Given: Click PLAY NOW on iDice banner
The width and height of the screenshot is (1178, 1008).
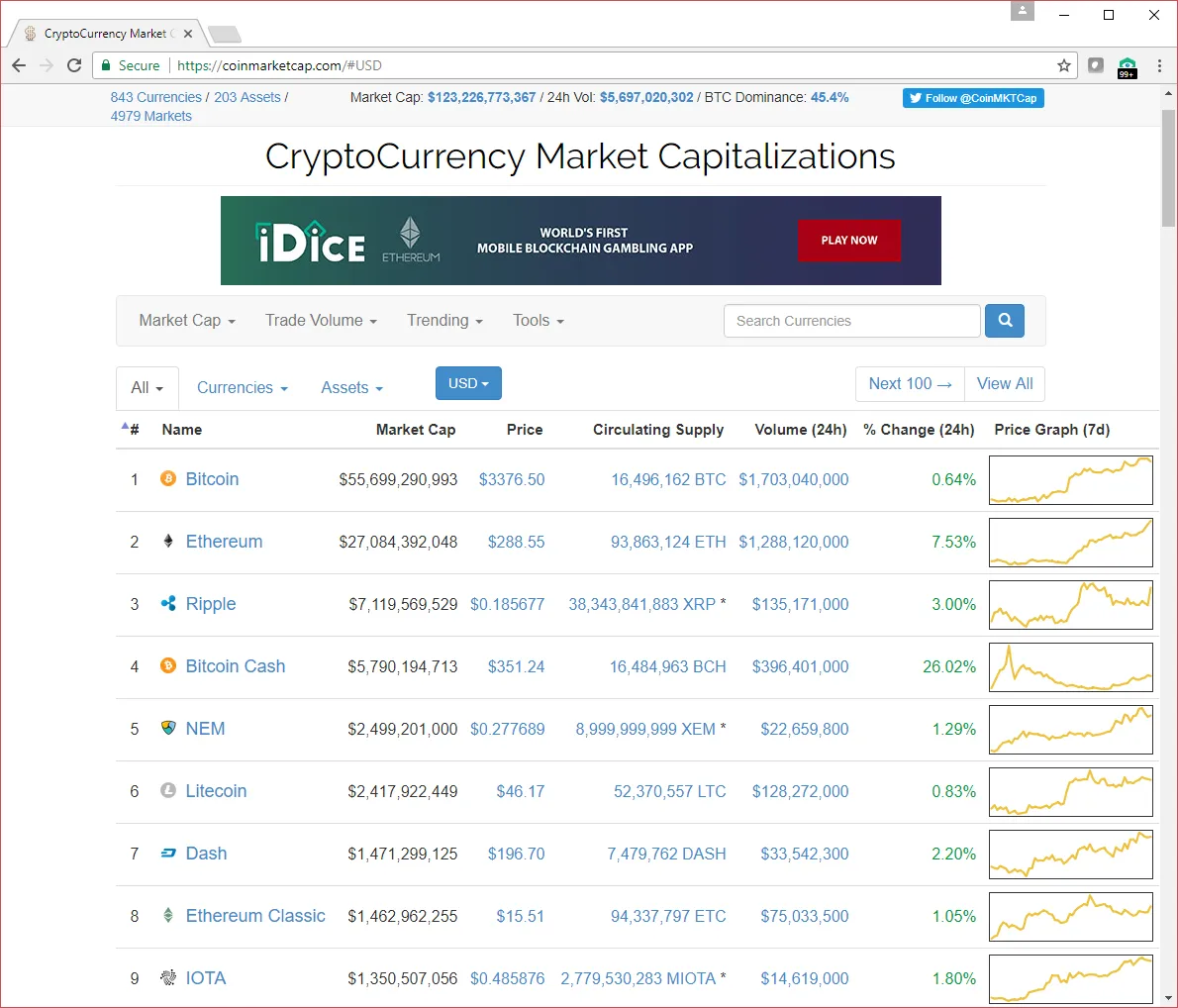Looking at the screenshot, I should (849, 241).
